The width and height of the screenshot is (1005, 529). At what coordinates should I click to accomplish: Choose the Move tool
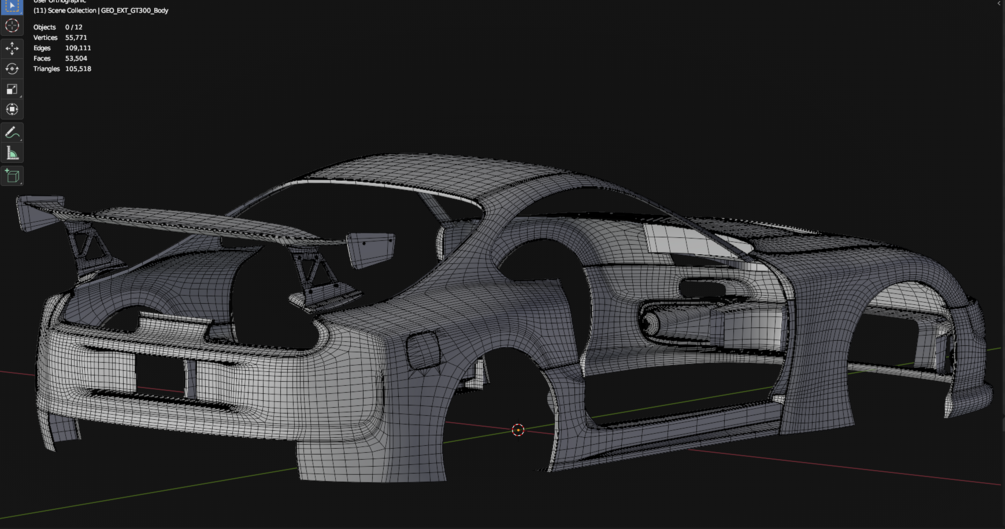coord(12,49)
